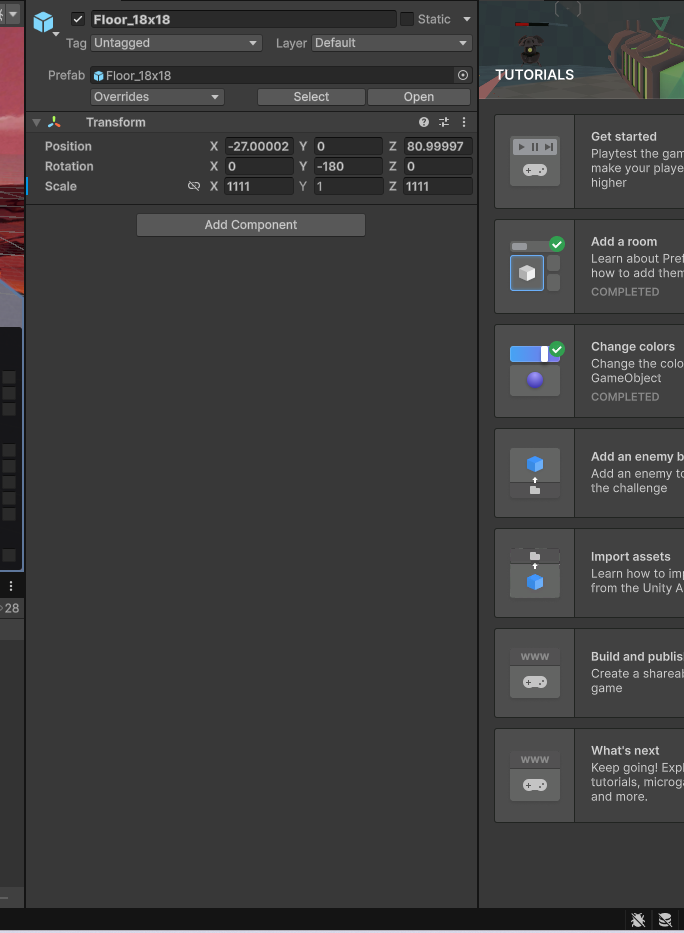This screenshot has width=684, height=933.
Task: Expand the prefab Overrides dropdown
Action: pos(157,97)
